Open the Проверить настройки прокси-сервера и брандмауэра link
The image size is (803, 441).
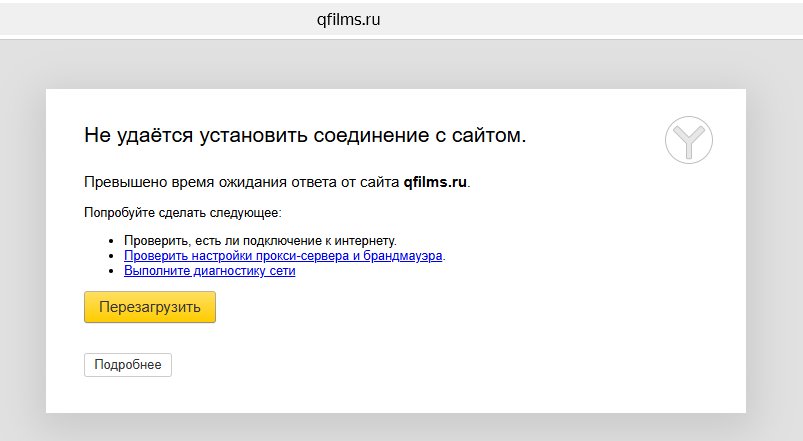click(x=283, y=256)
